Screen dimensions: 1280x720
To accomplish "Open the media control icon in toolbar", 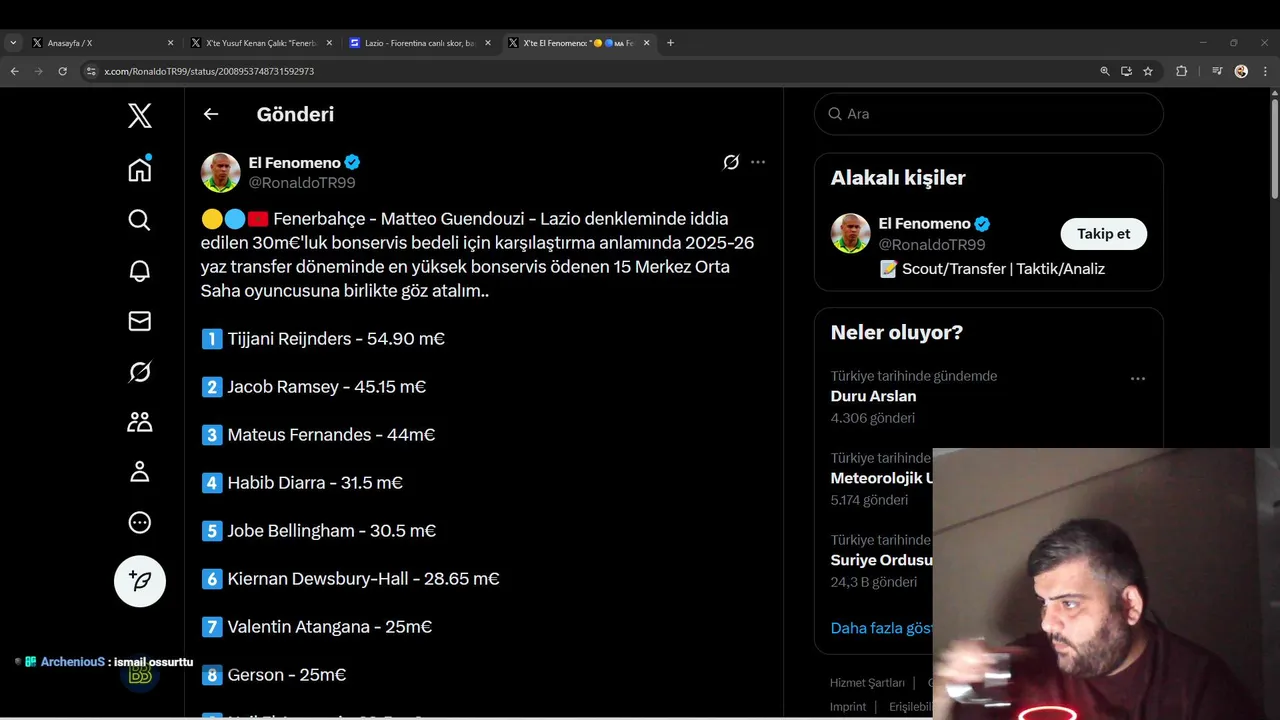I will coord(1217,71).
